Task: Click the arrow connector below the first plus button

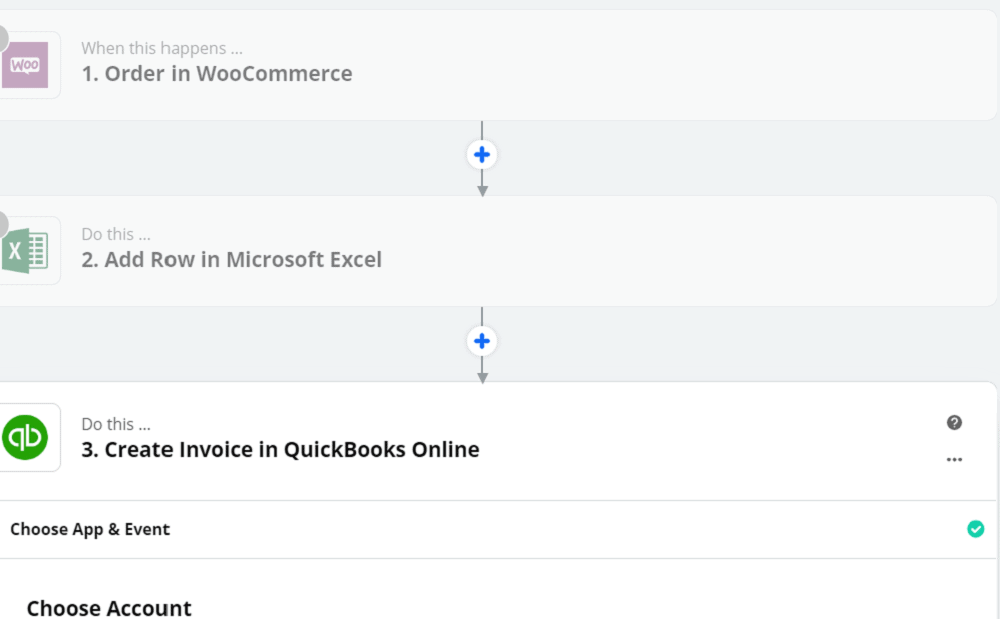Action: pos(483,184)
